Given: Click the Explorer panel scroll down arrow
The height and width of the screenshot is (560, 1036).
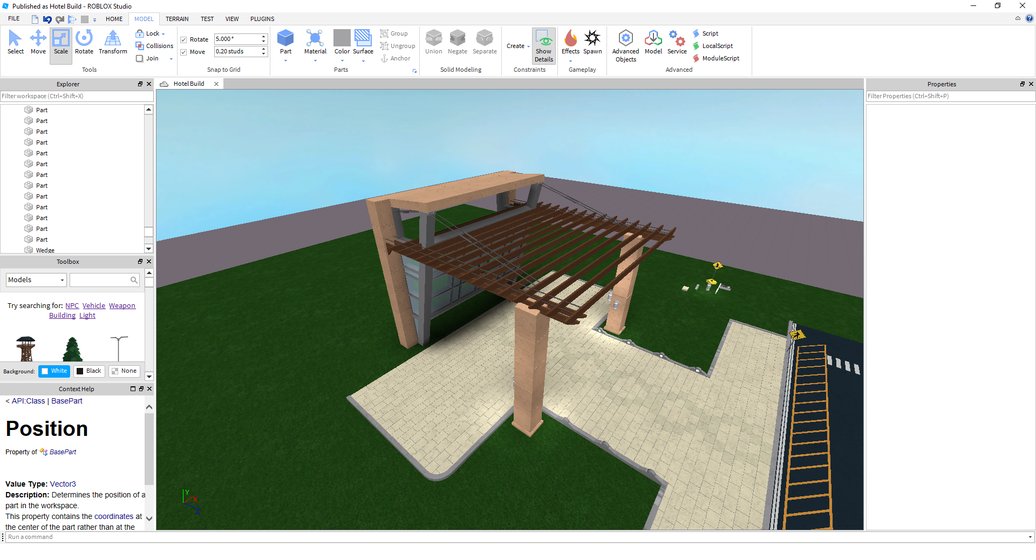Looking at the screenshot, I should (149, 249).
